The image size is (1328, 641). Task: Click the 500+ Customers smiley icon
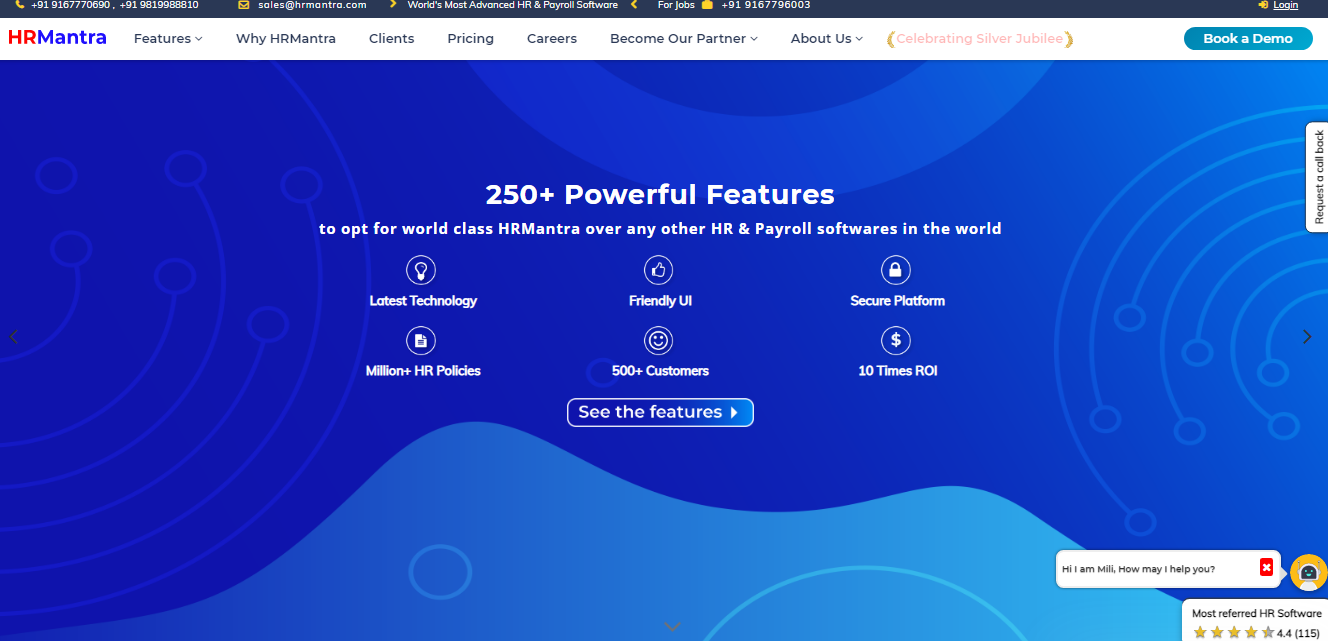click(x=658, y=341)
